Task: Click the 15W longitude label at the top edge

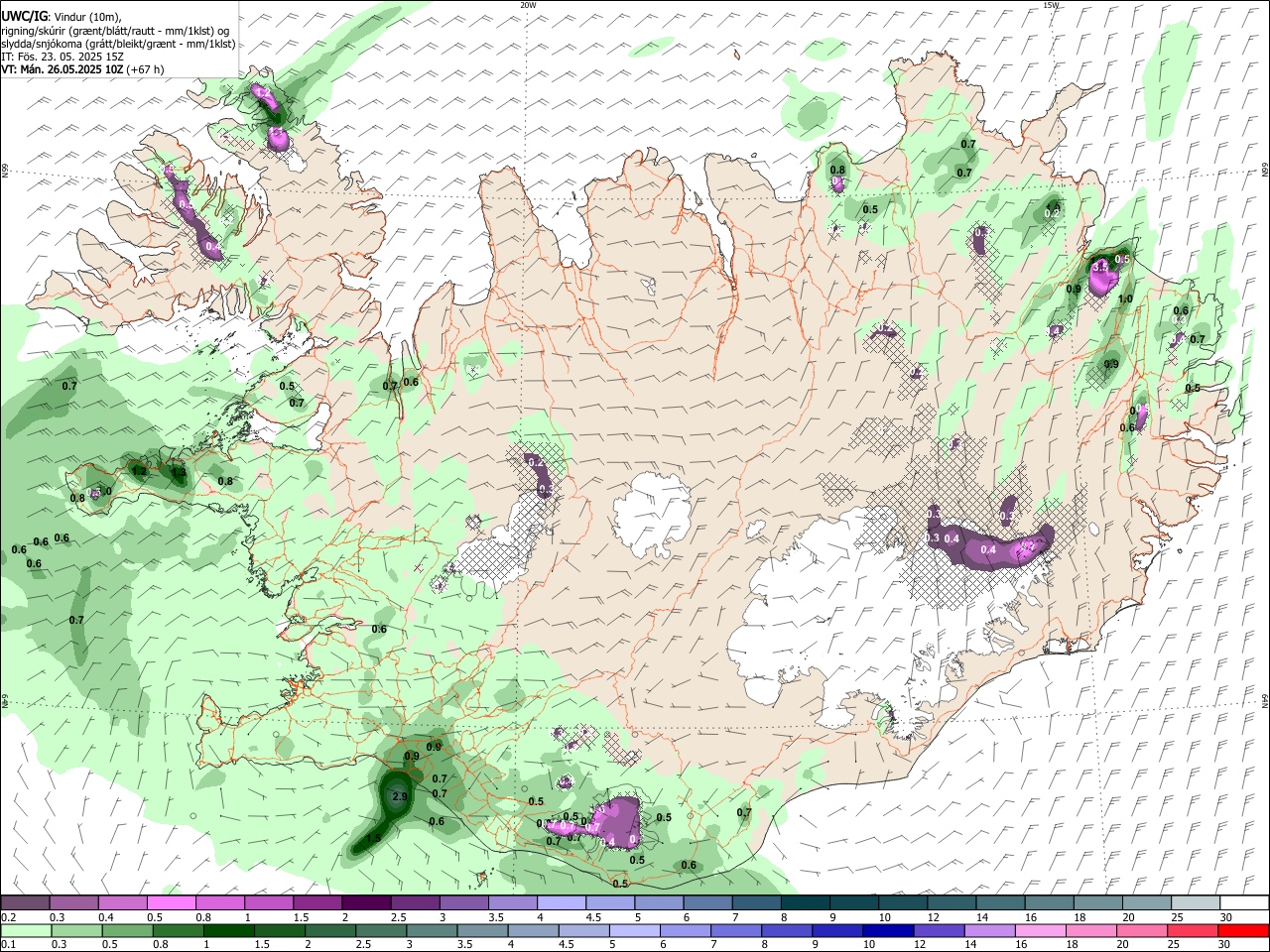Action: coord(1051,5)
